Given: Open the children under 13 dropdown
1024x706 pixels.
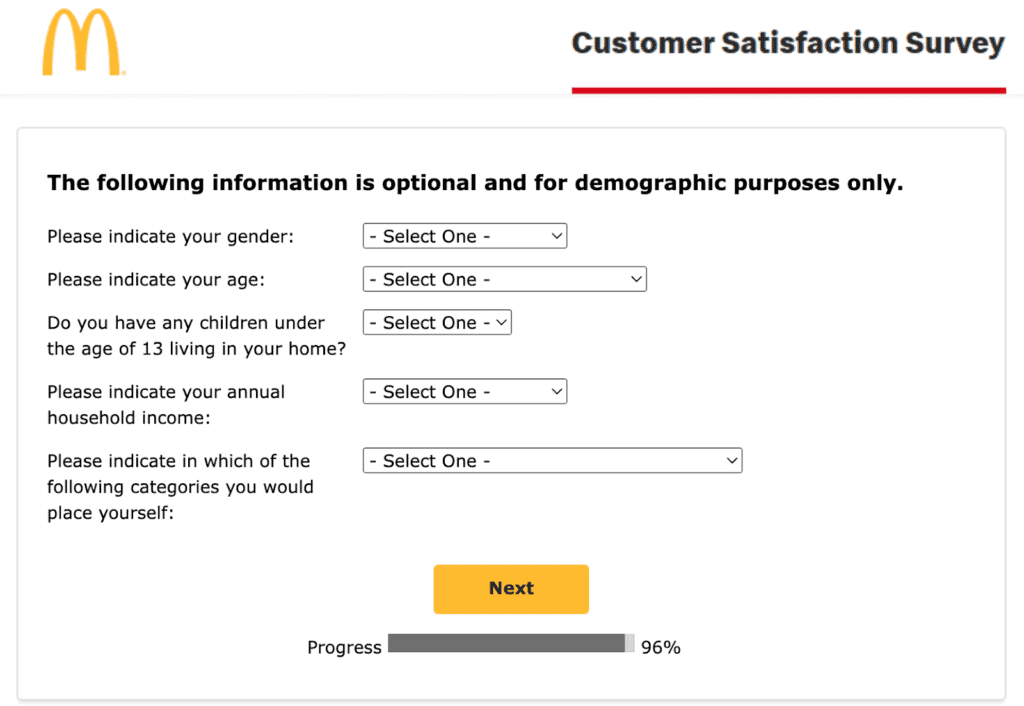Looking at the screenshot, I should coord(437,323).
